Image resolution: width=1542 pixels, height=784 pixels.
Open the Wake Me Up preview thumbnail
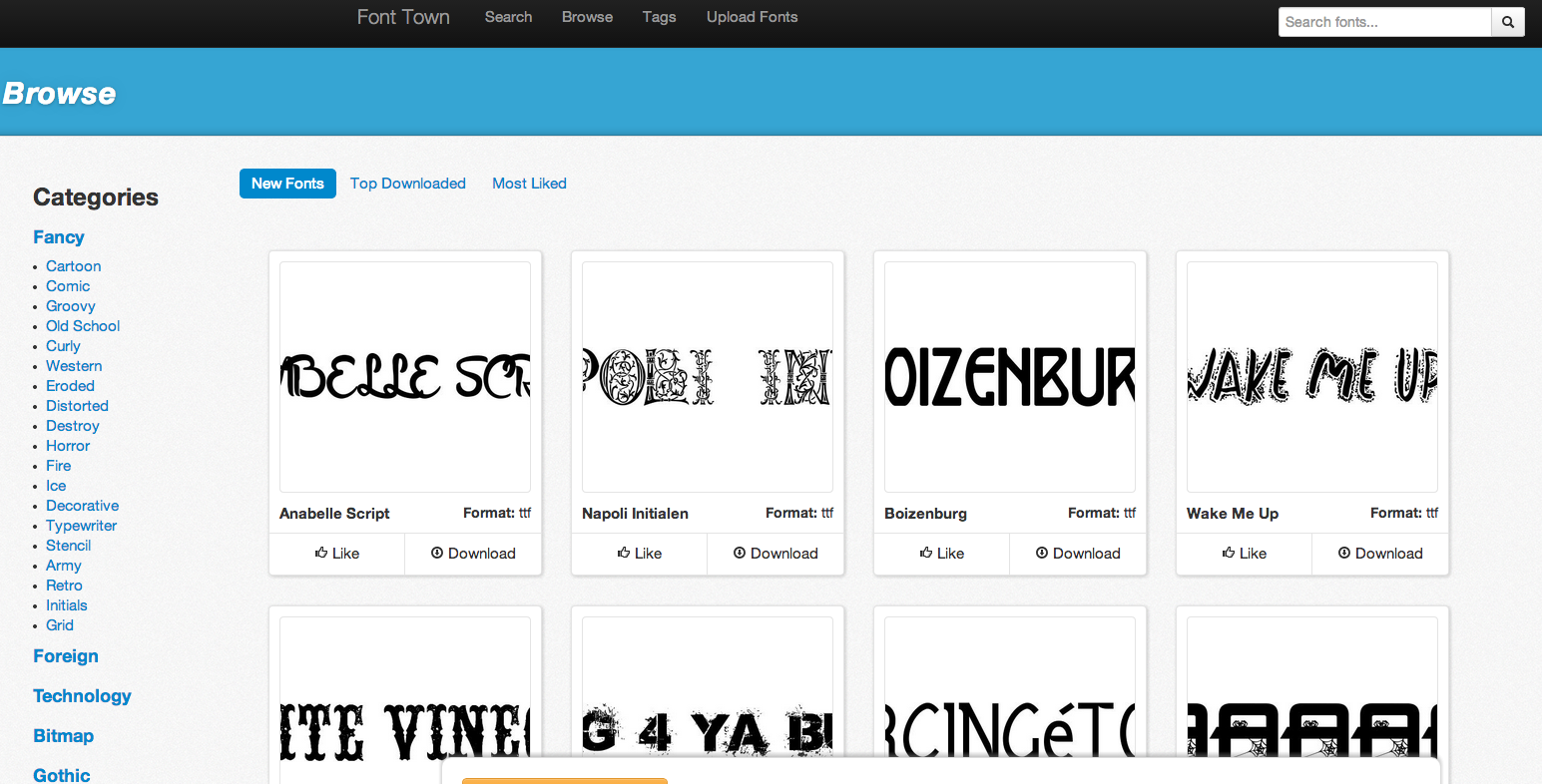pos(1312,377)
